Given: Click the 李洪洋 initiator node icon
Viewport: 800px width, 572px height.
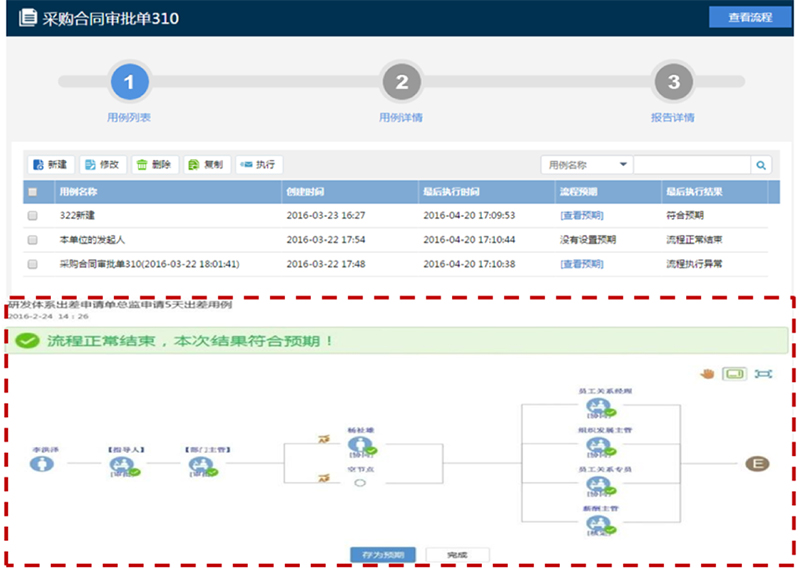Looking at the screenshot, I should pos(41,466).
